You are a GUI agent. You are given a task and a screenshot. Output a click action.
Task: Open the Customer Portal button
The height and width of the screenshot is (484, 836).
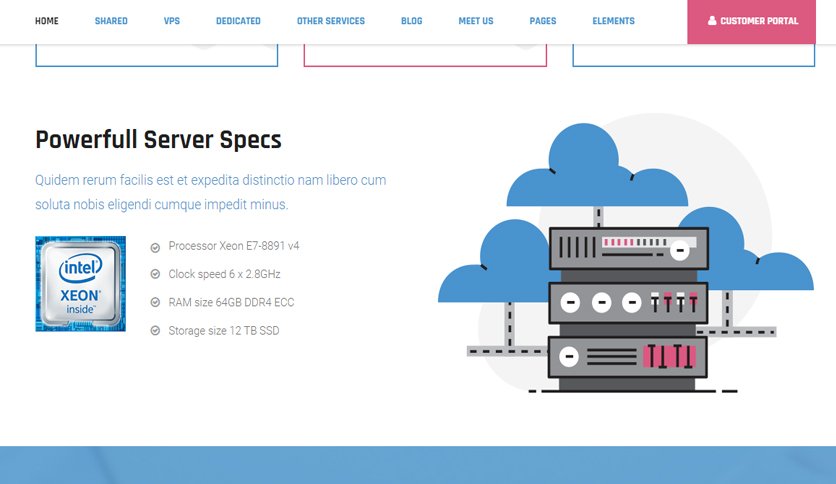click(751, 22)
